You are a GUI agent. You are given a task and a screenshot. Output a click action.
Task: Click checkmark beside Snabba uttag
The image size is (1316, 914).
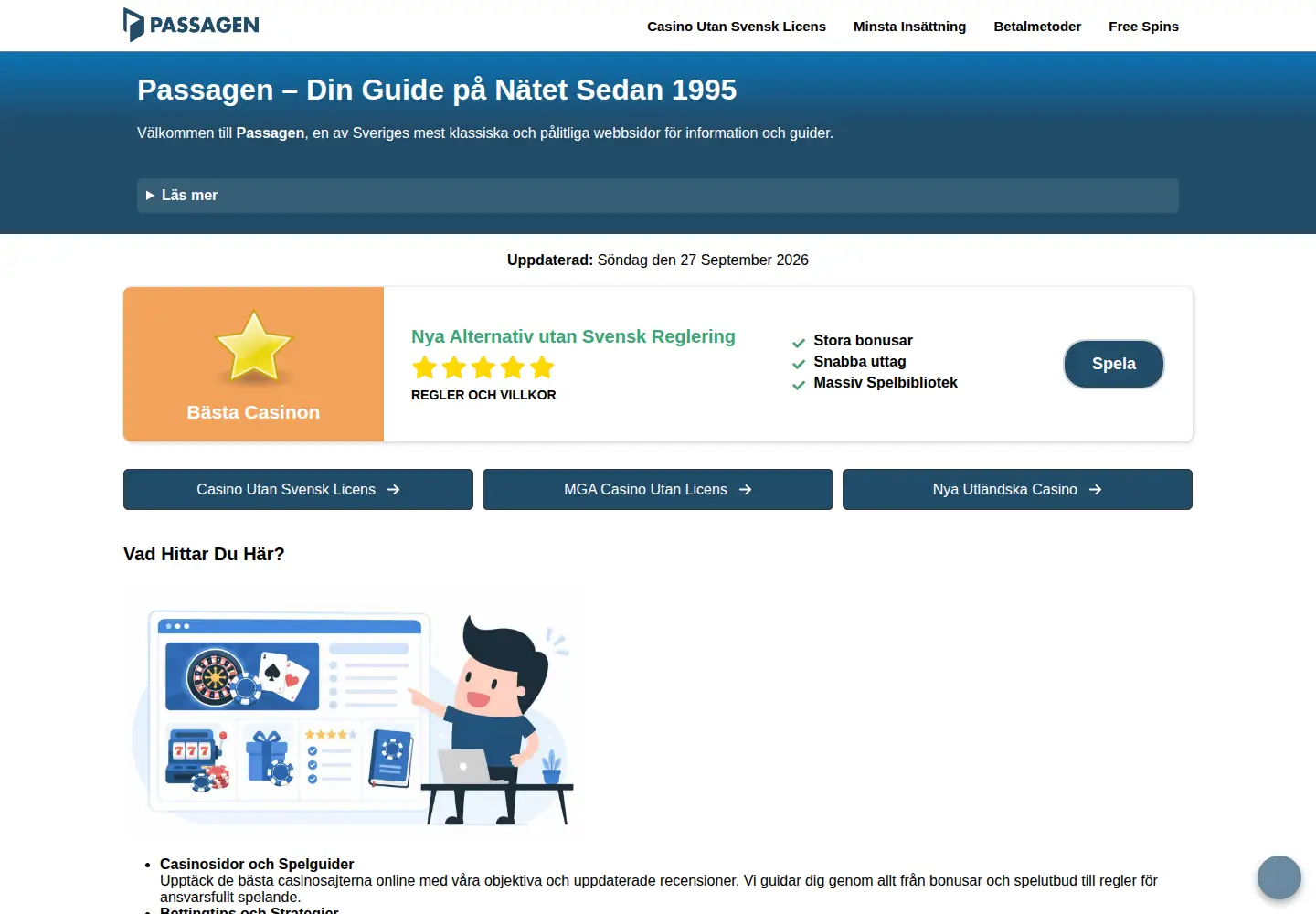point(799,364)
